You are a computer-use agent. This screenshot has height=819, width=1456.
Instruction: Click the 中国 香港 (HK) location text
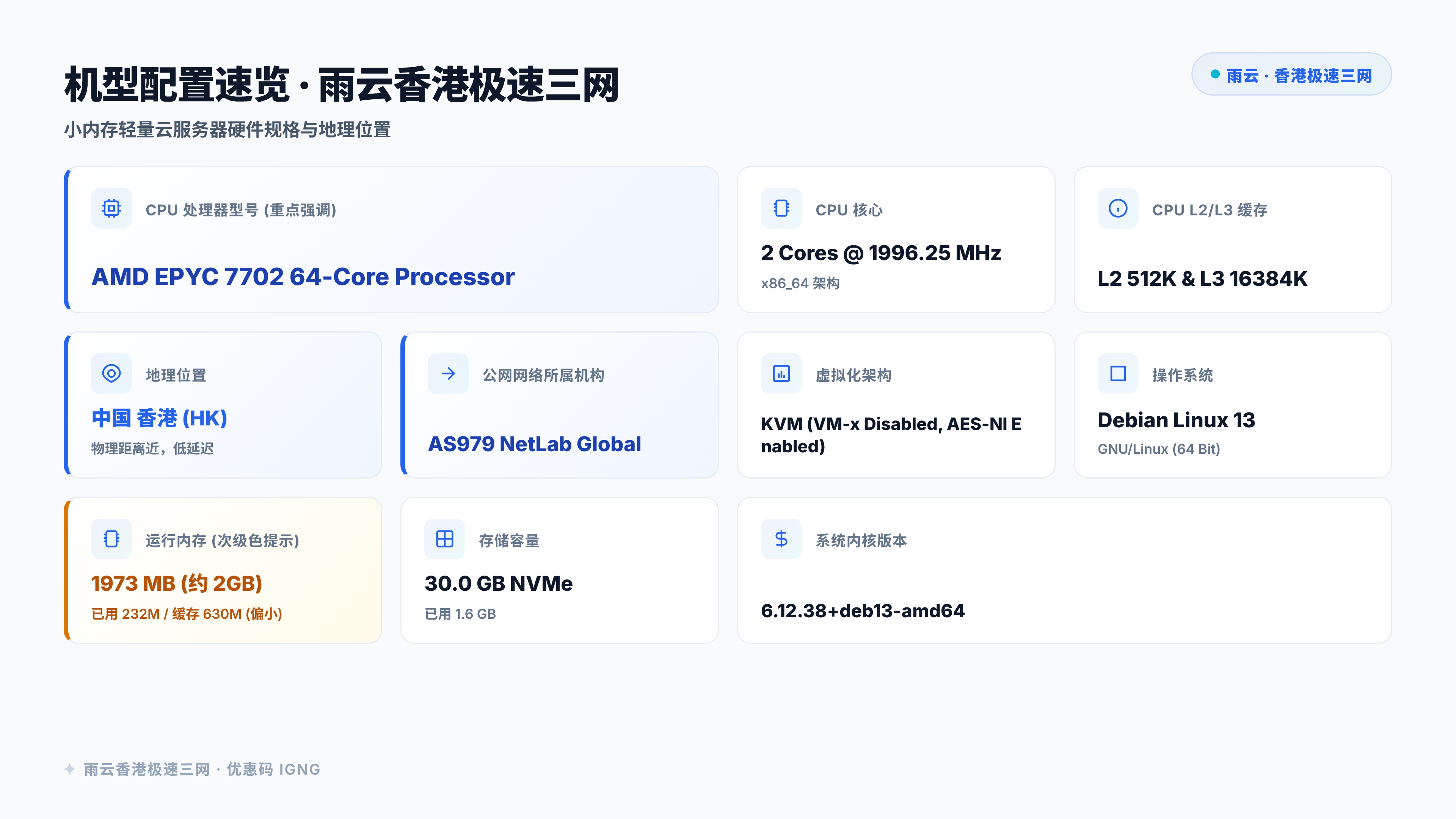point(159,418)
